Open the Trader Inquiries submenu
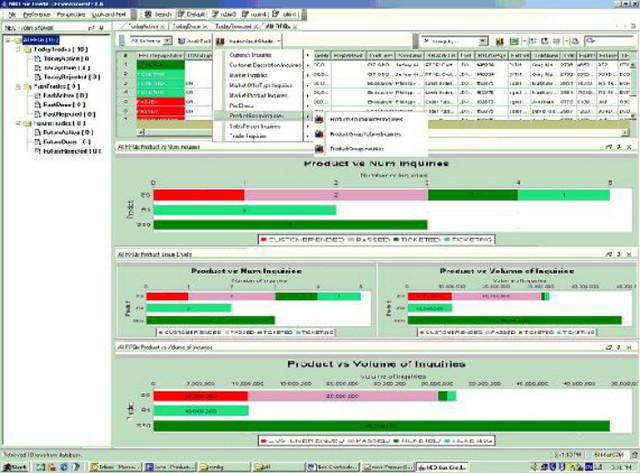This screenshot has width=640, height=473. pyautogui.click(x=264, y=136)
